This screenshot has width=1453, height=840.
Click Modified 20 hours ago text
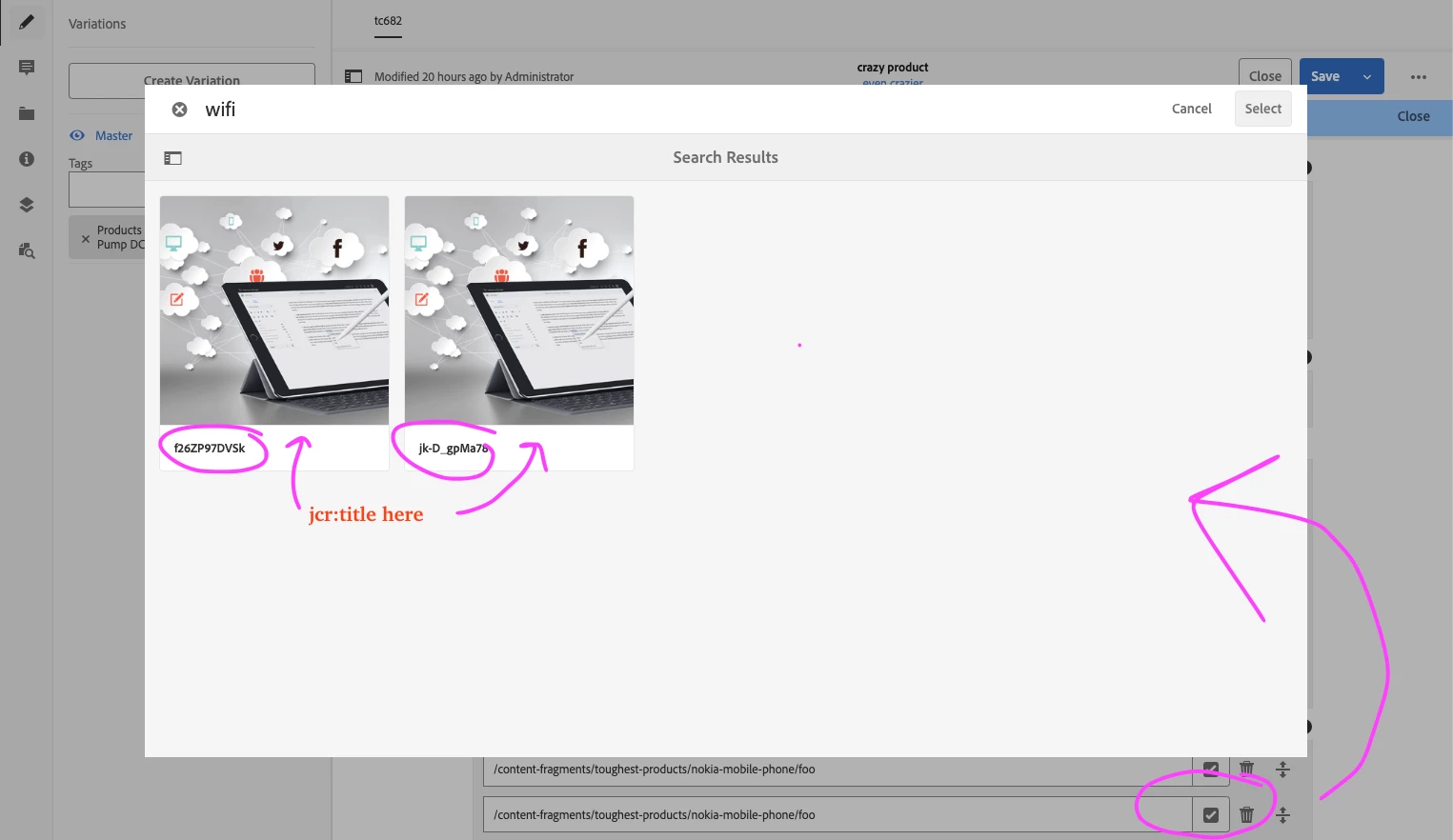click(x=474, y=77)
